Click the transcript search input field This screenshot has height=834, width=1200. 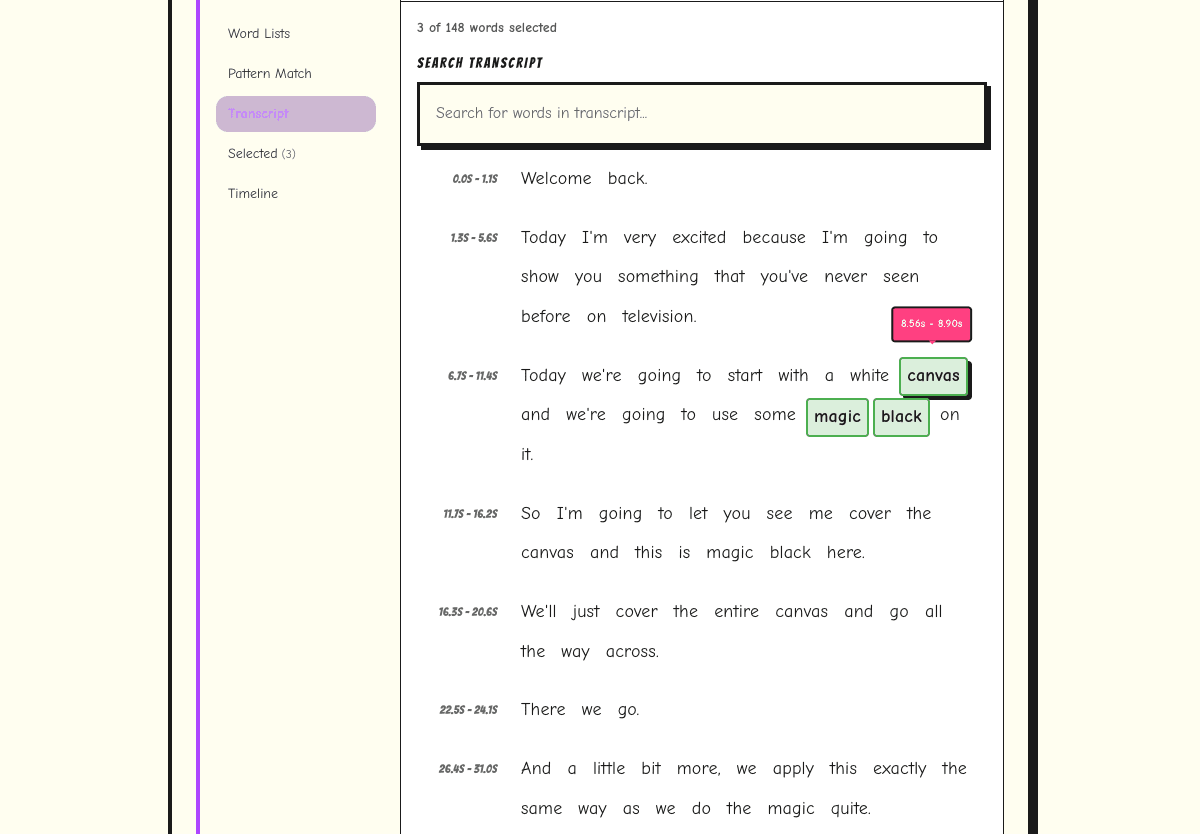tap(700, 114)
